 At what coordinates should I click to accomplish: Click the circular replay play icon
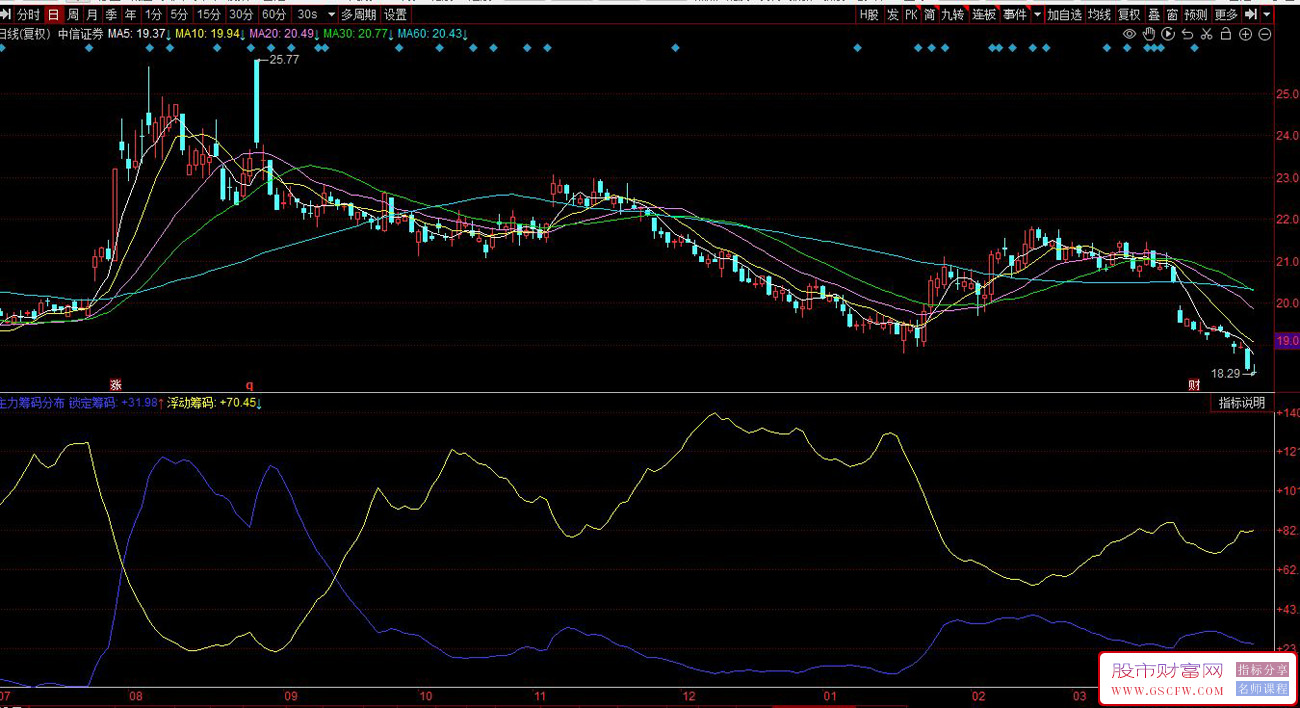[1168, 34]
